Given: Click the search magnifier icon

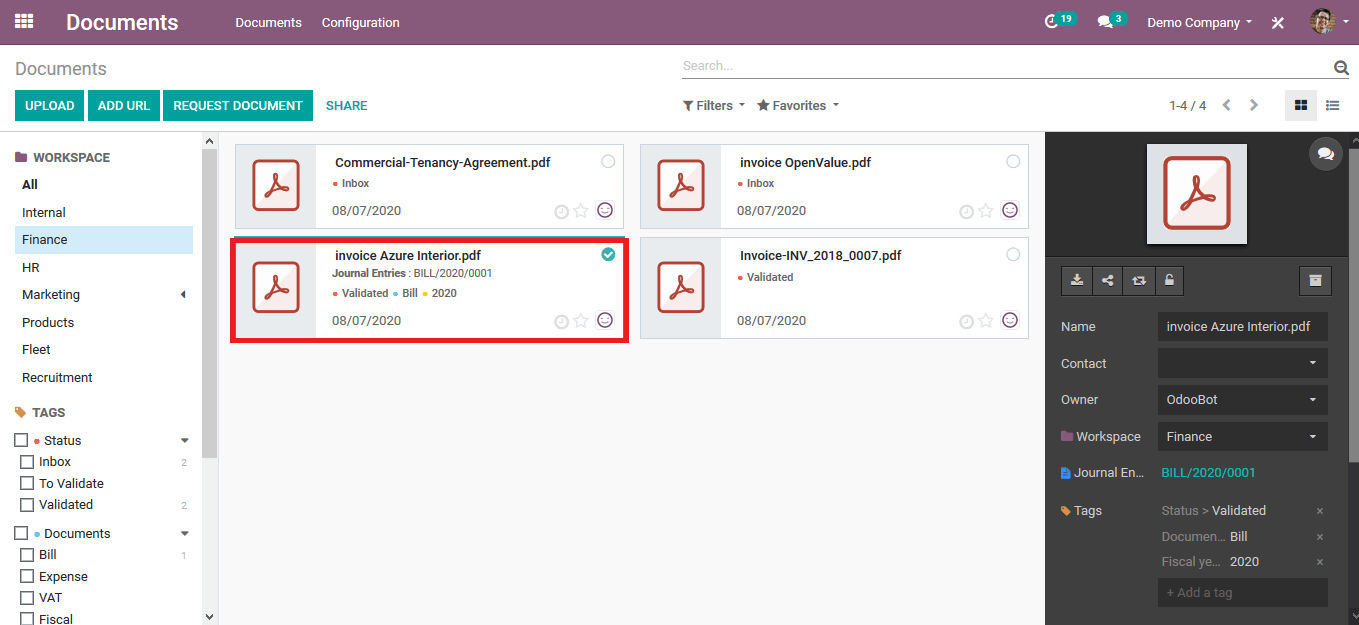Looking at the screenshot, I should [1341, 67].
